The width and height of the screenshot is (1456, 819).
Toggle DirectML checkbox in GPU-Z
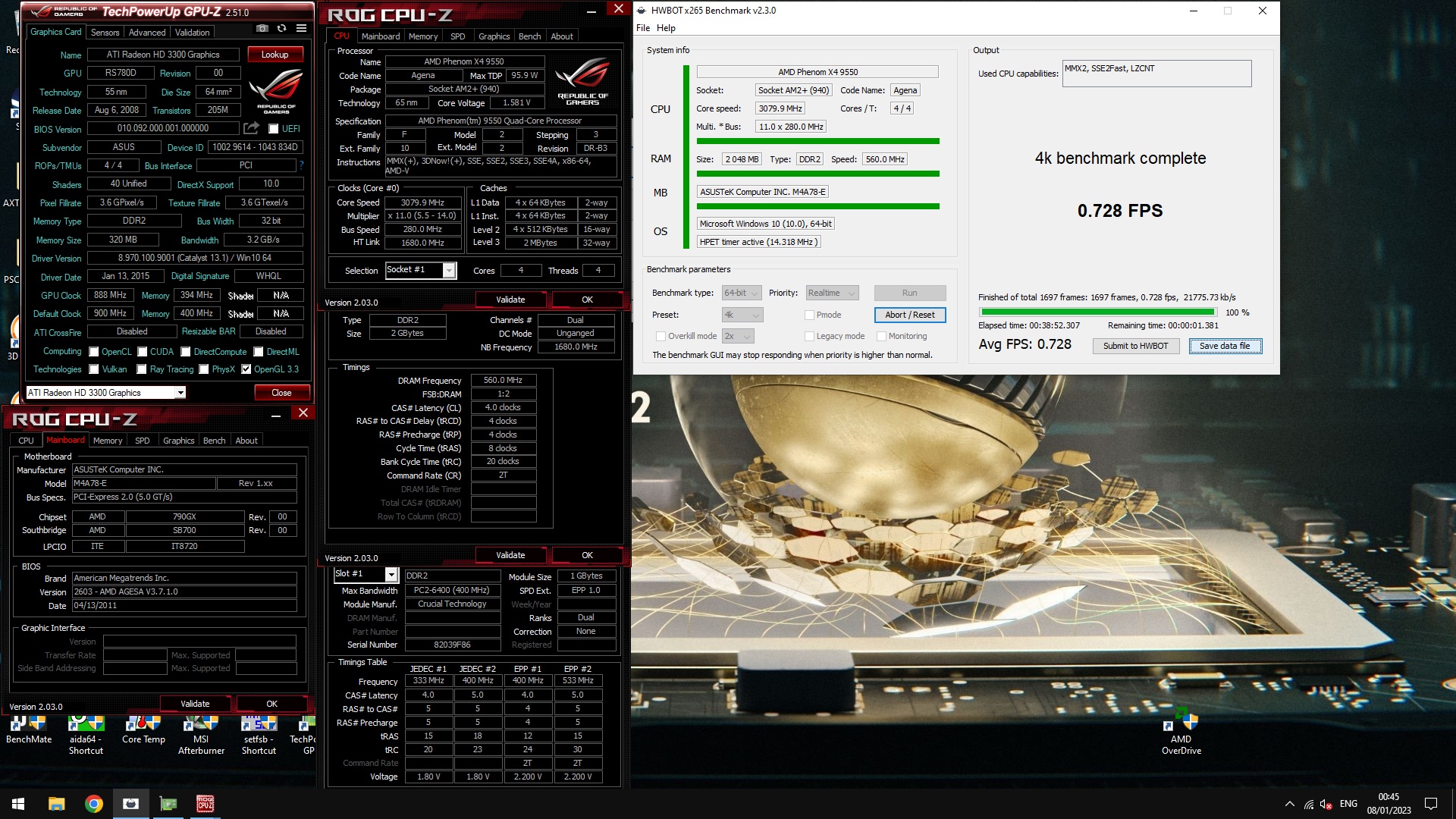259,352
